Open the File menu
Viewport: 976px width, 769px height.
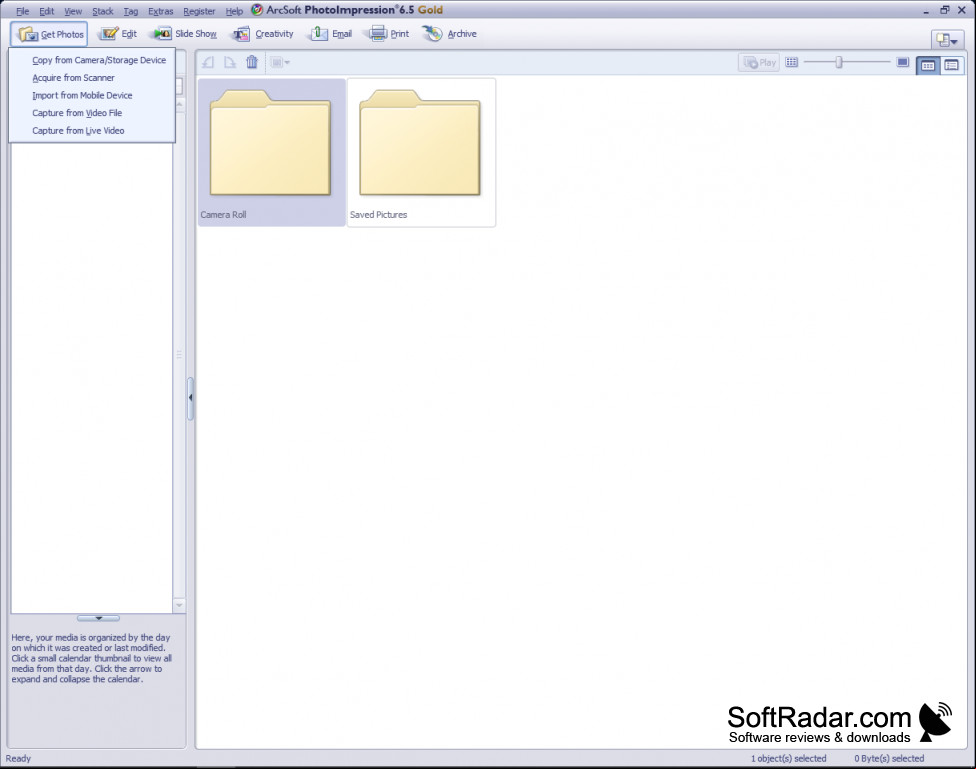click(22, 11)
